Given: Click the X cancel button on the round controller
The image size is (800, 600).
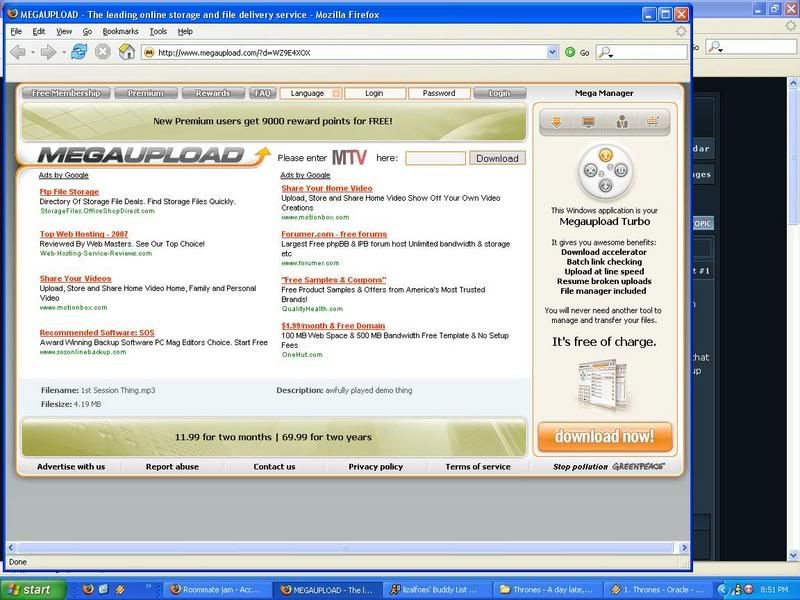Looking at the screenshot, I should [590, 171].
